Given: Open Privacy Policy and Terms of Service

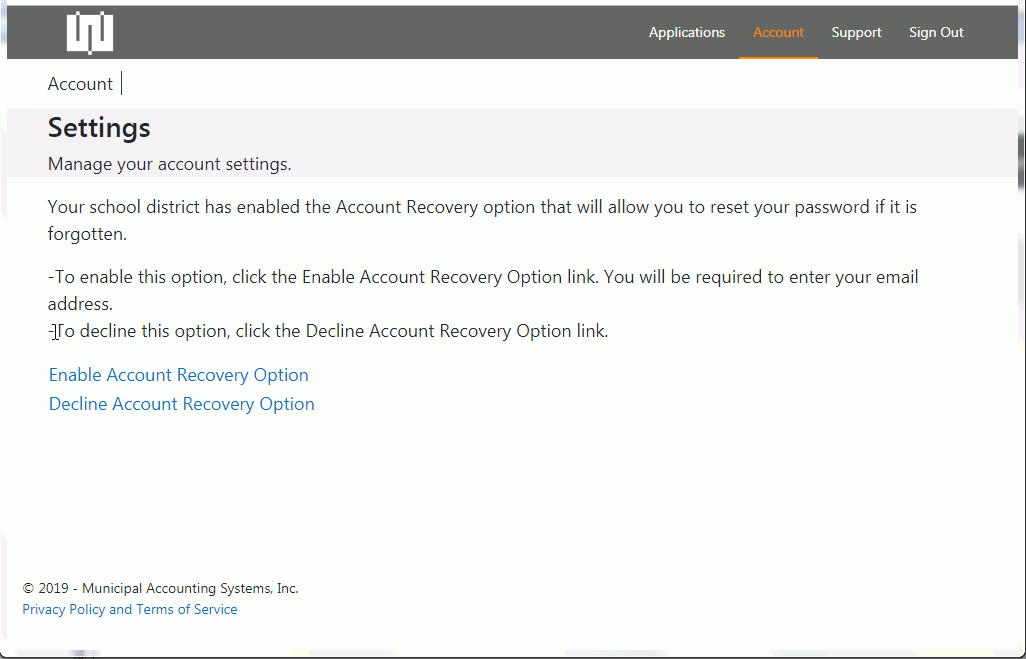Looking at the screenshot, I should point(130,609).
